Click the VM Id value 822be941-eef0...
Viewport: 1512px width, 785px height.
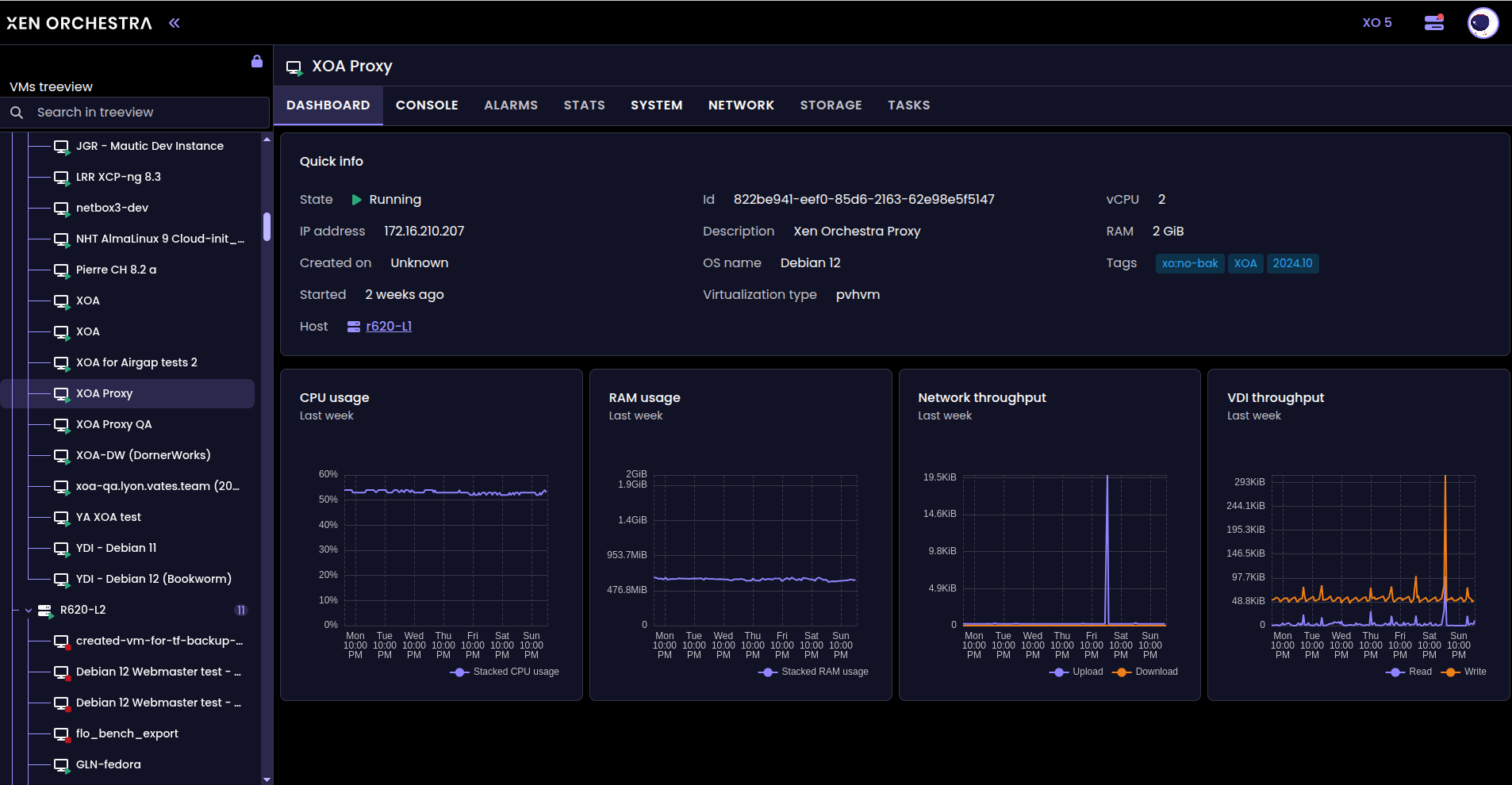[x=864, y=200]
